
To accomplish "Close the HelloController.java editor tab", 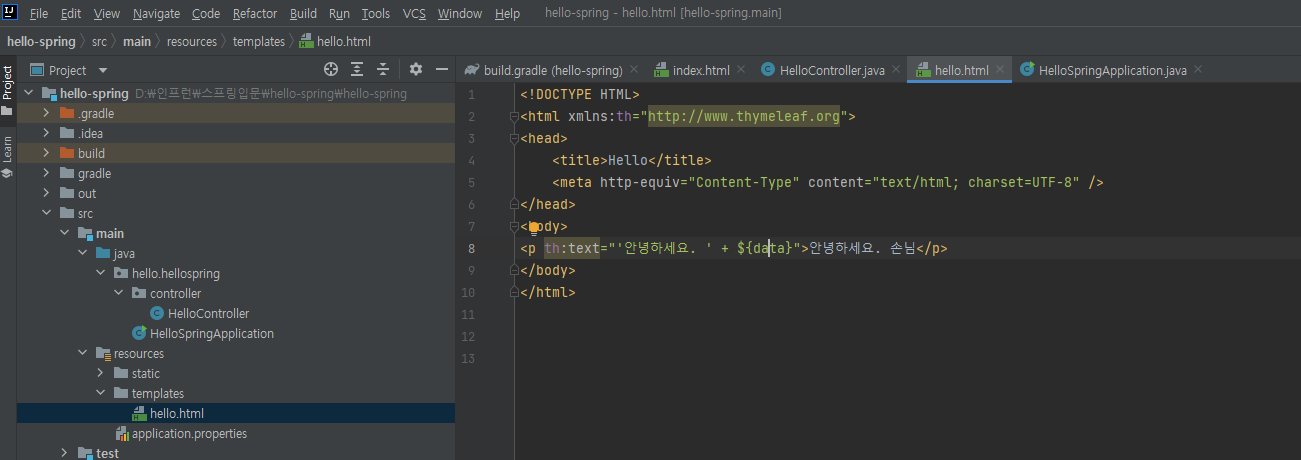I will click(896, 70).
